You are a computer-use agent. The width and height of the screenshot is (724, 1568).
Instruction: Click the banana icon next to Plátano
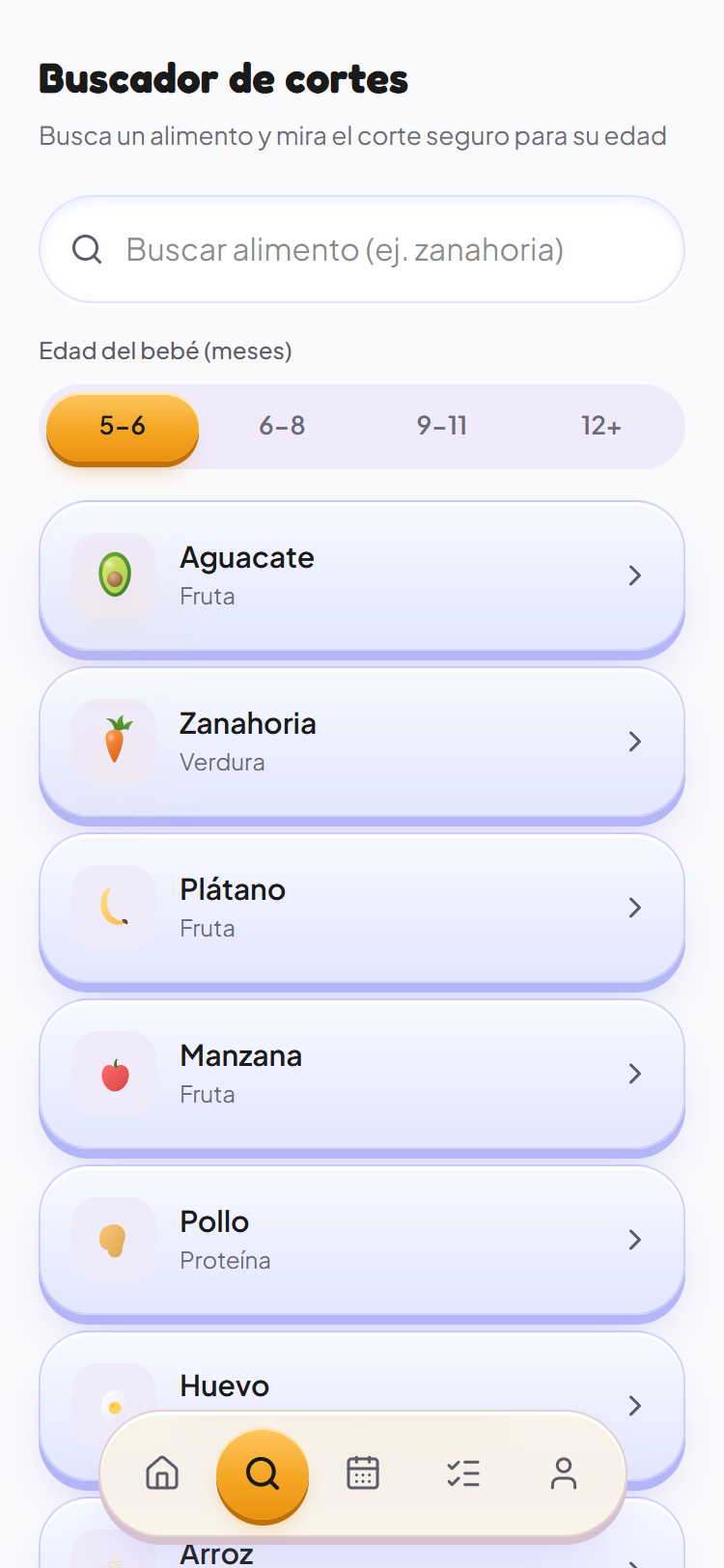click(x=114, y=908)
